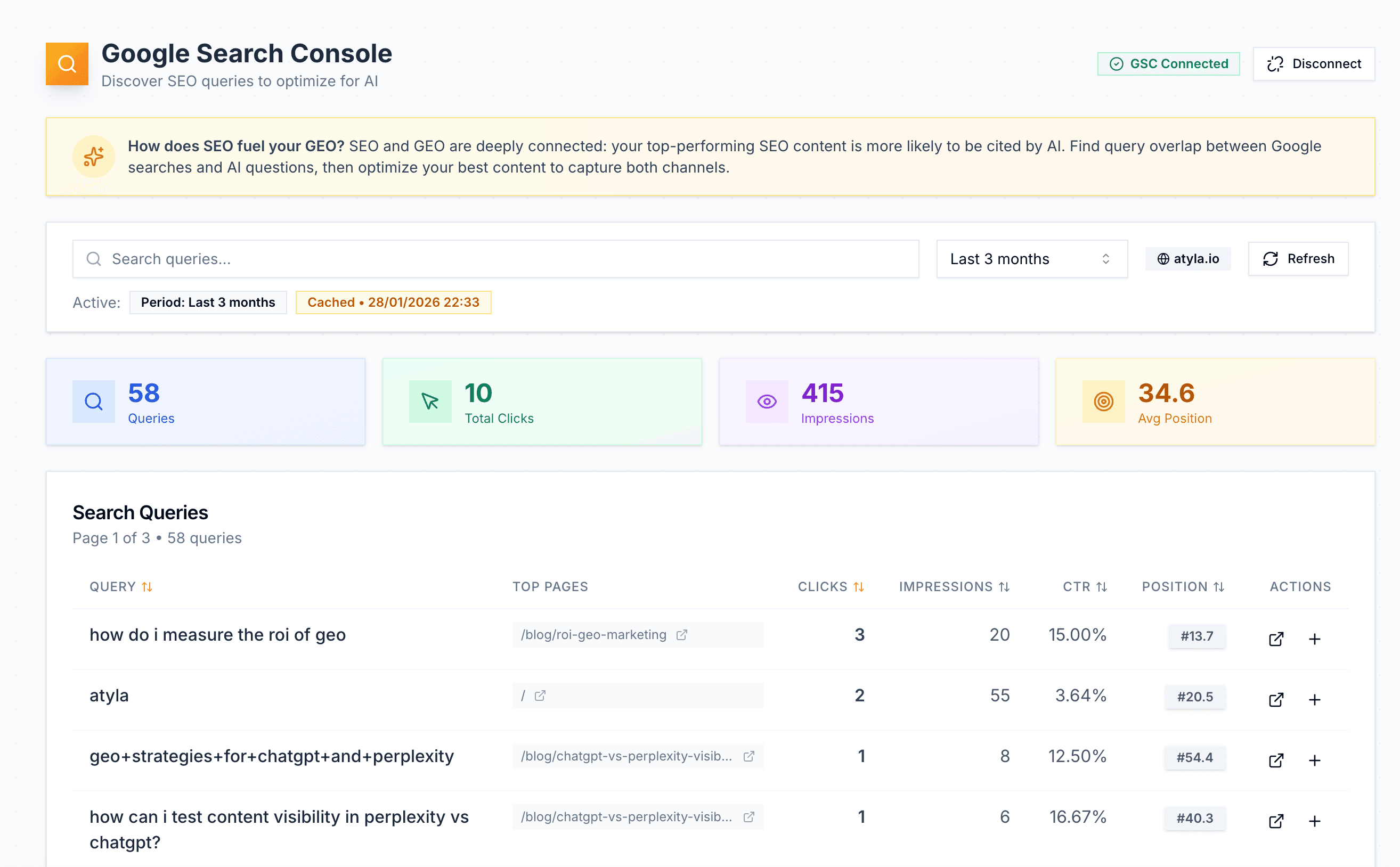This screenshot has width=1400, height=867.
Task: Click the plus icon in the atyla row
Action: tap(1314, 700)
